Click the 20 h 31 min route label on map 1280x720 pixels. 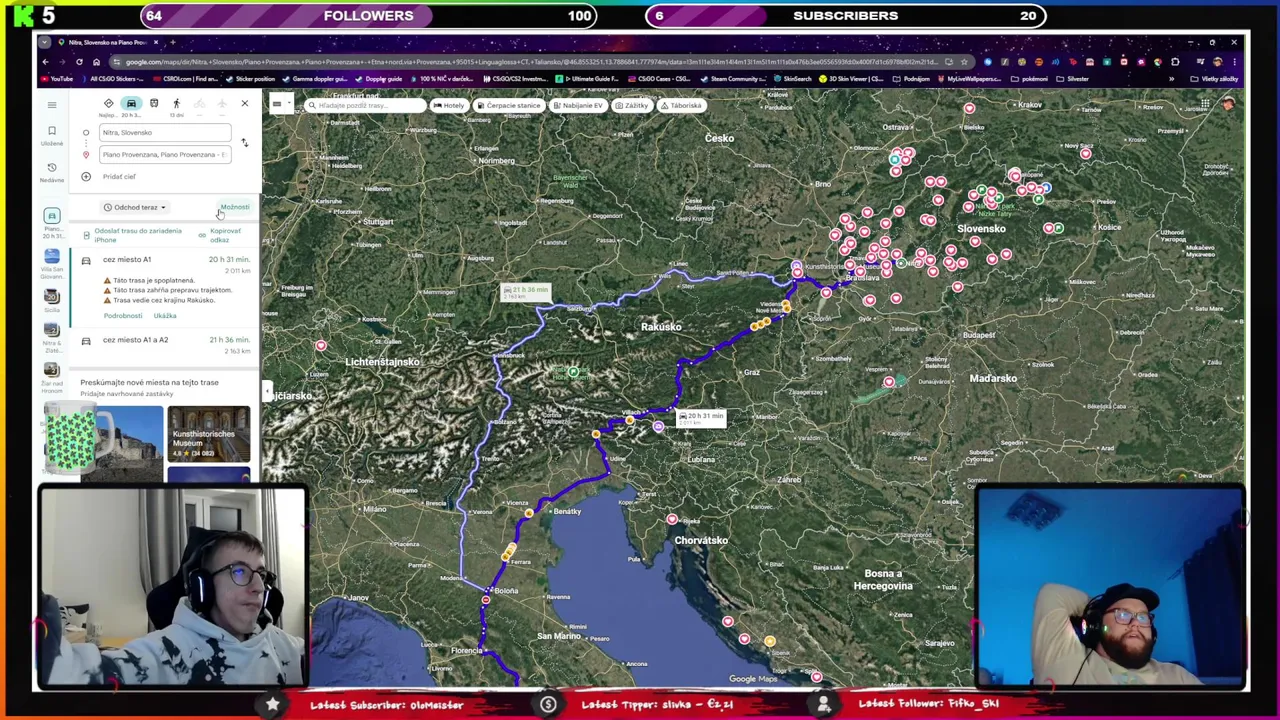click(700, 418)
